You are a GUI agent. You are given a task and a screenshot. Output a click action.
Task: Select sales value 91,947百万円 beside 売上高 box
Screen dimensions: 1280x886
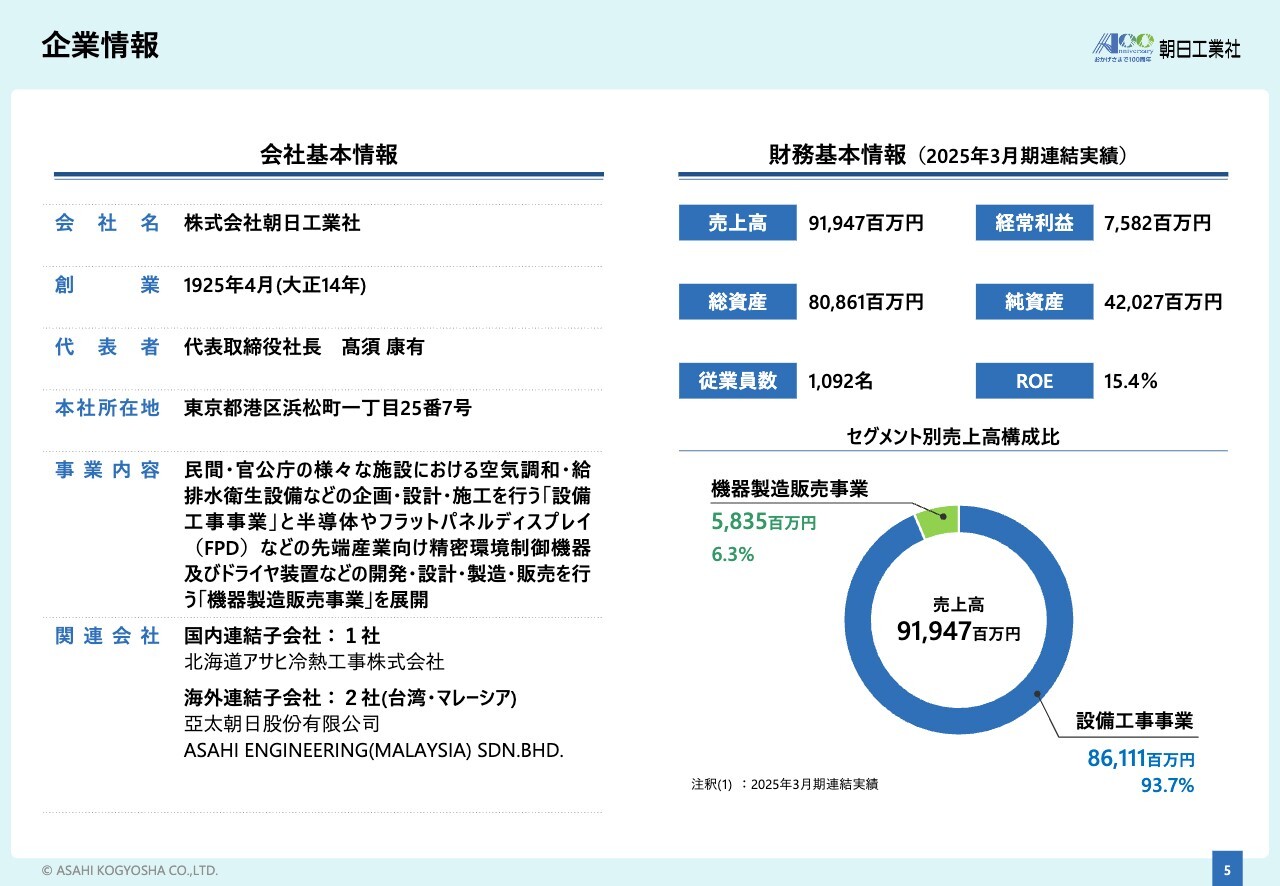(x=866, y=223)
